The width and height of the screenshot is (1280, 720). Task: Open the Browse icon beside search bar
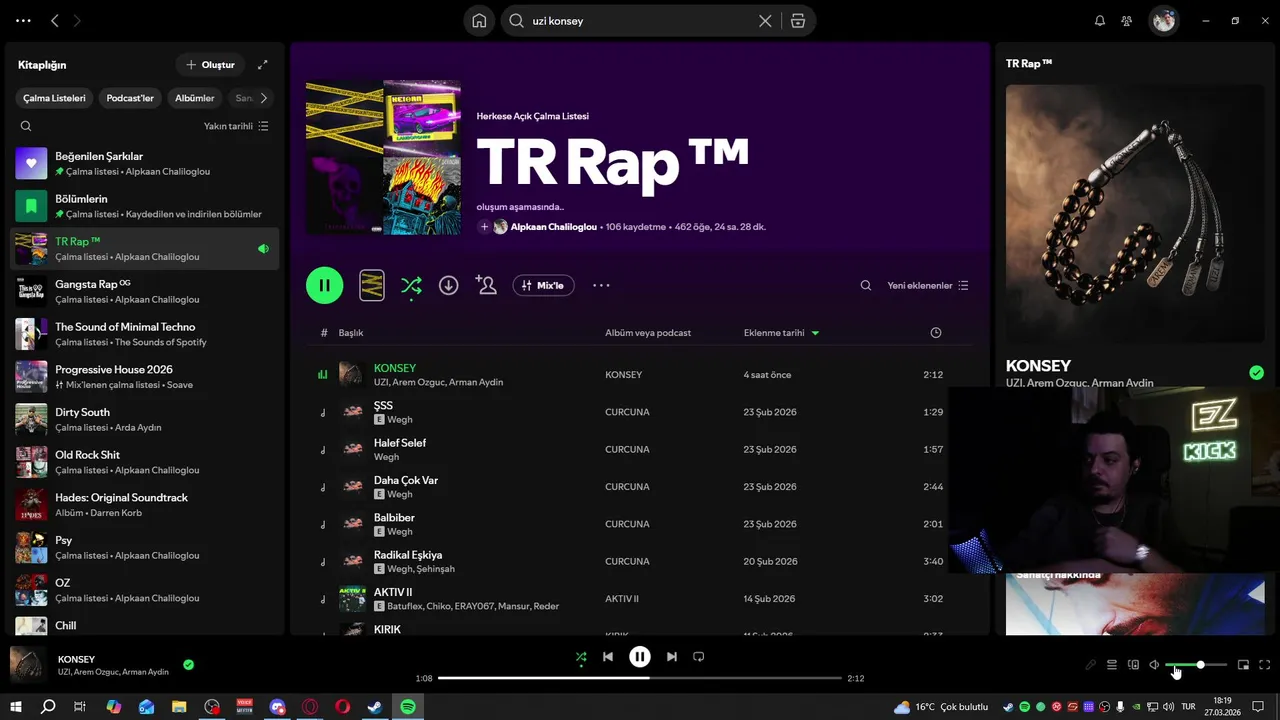click(797, 21)
